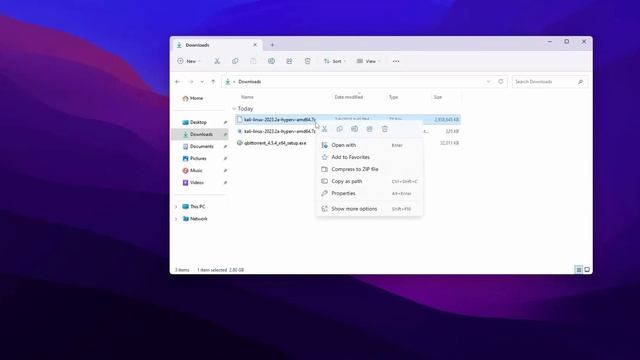Open the View dropdown
This screenshot has height=360, width=640.
(368, 61)
